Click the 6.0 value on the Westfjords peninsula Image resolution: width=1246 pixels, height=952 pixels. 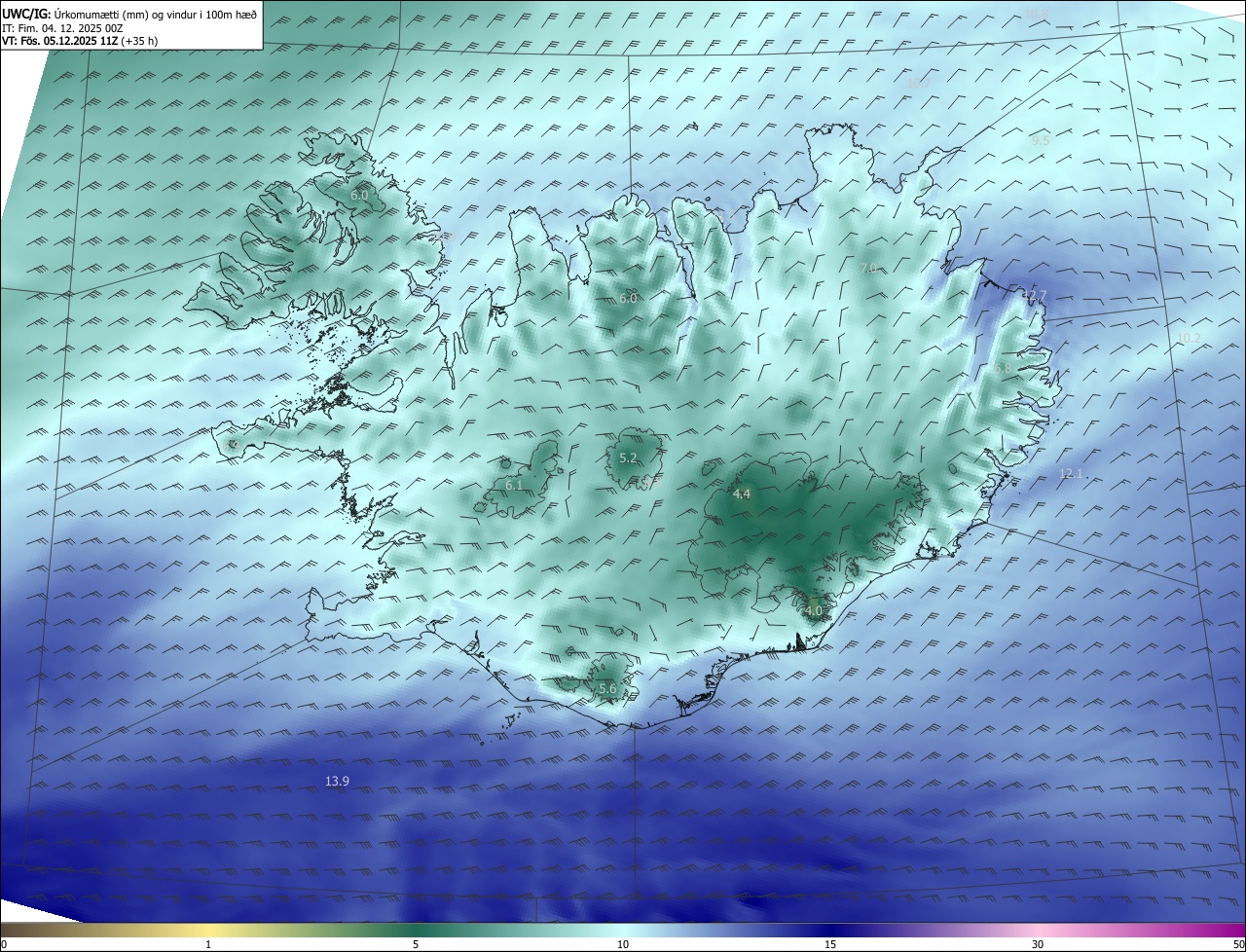(359, 195)
